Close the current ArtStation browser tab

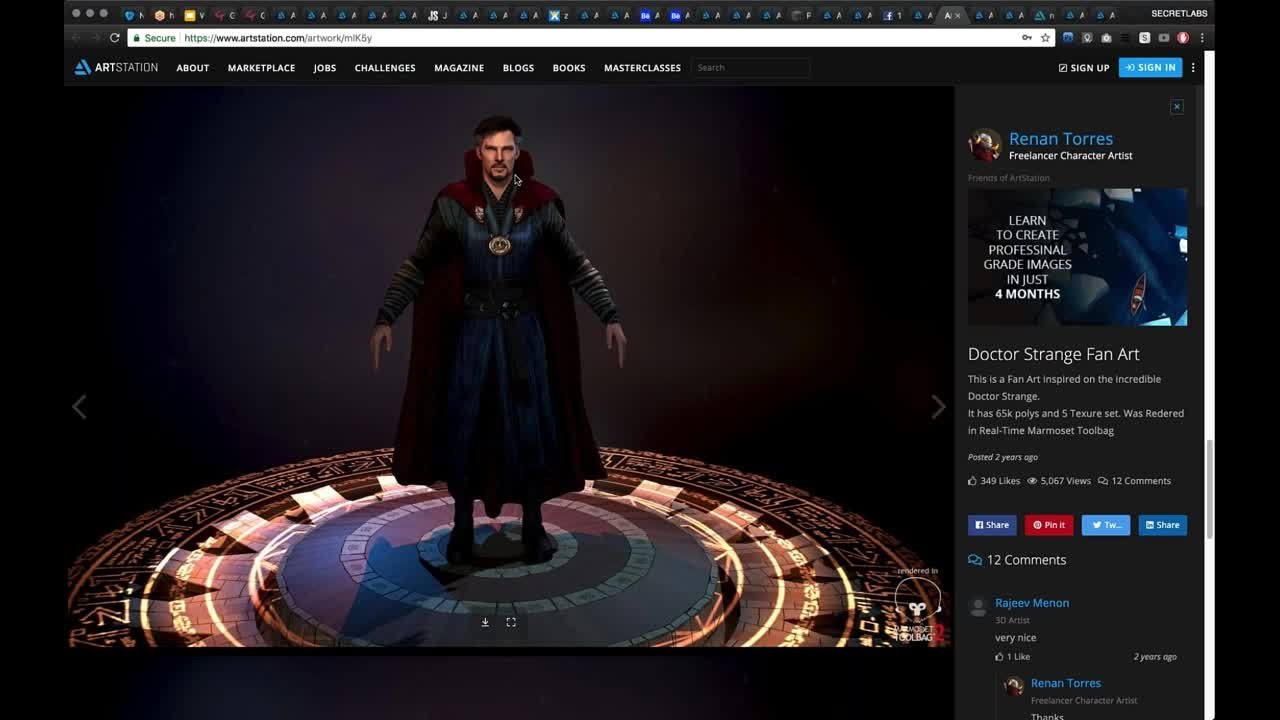tap(958, 15)
